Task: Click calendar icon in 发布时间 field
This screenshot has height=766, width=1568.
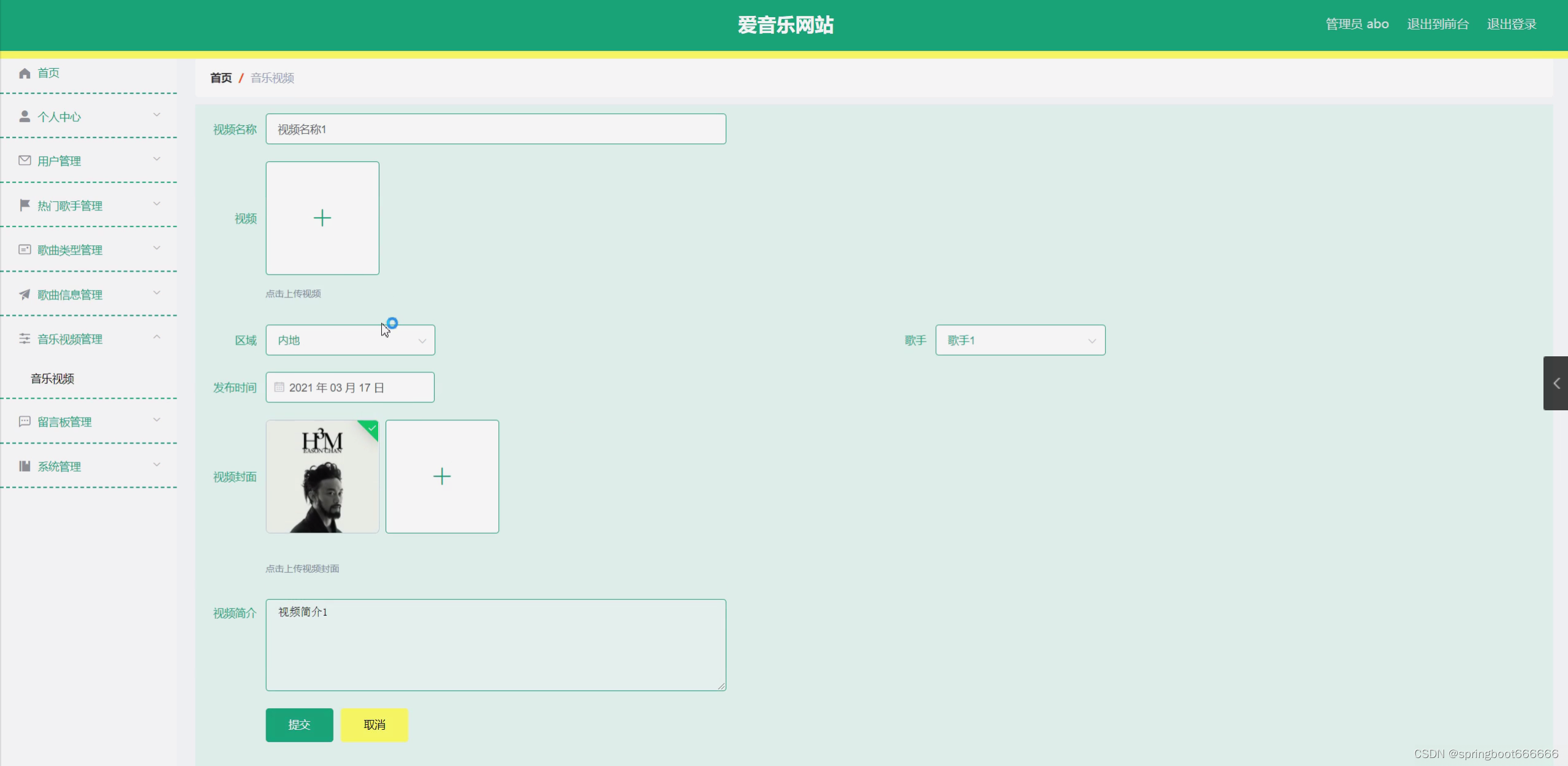Action: (x=280, y=387)
